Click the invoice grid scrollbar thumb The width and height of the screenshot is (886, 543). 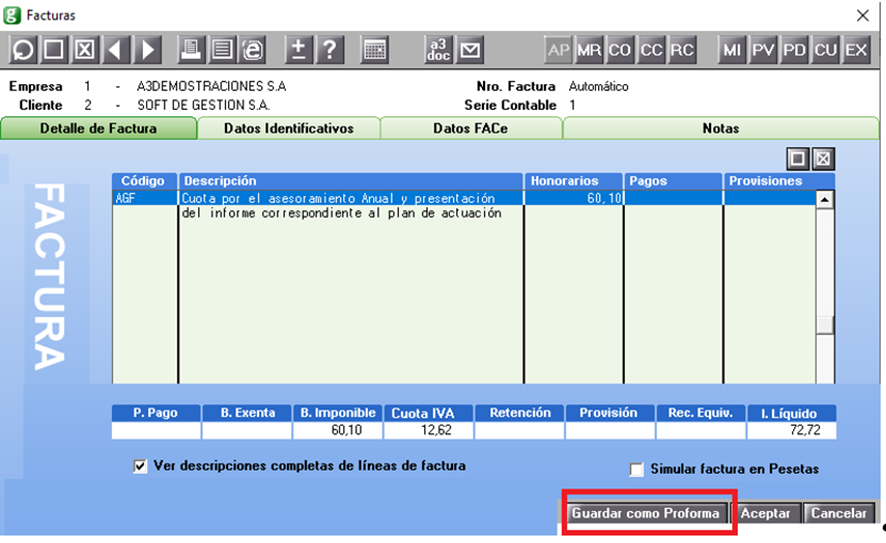826,325
